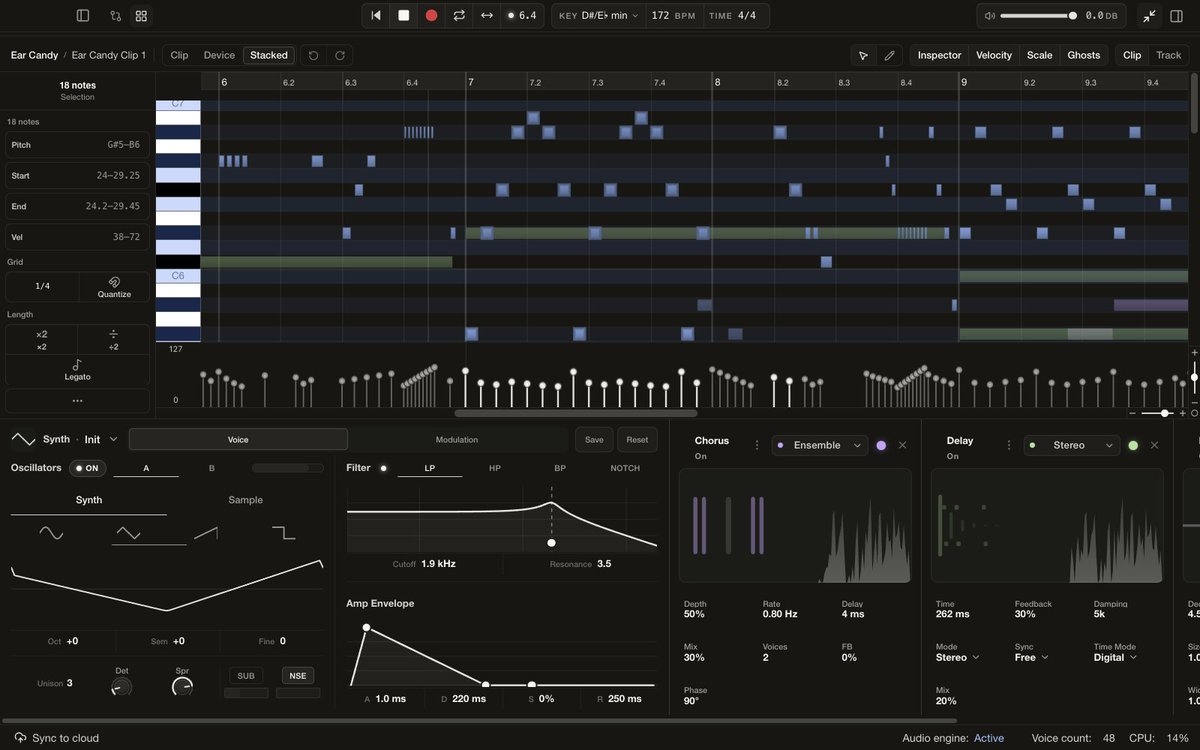The image size is (1200, 750).
Task: Open the Init preset dropdown
Action: click(101, 439)
